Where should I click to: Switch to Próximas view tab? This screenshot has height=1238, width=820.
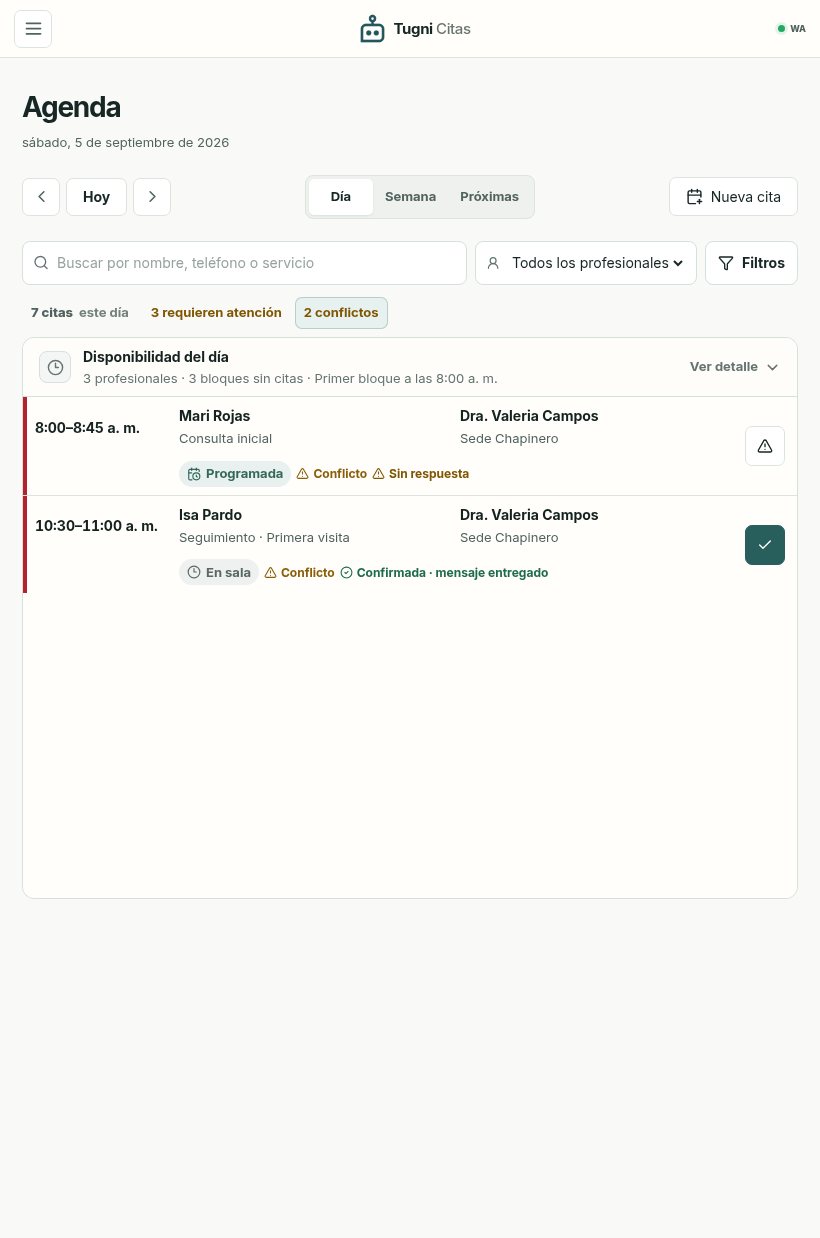(489, 197)
